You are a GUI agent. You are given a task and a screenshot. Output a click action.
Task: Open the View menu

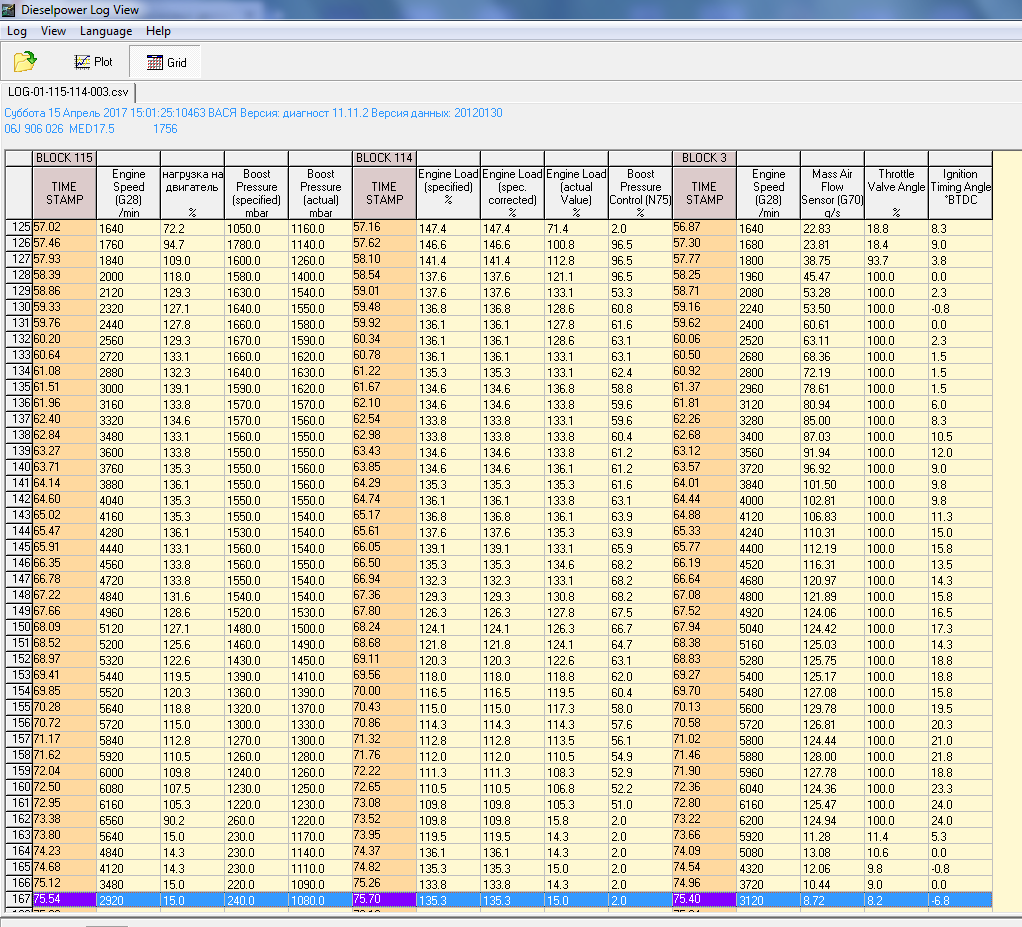(54, 31)
